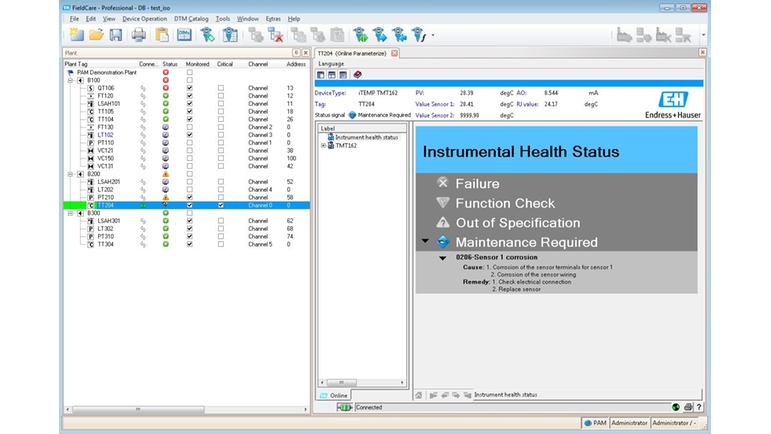The height and width of the screenshot is (434, 771).
Task: Click connect device green arrows icon
Action: (360, 35)
